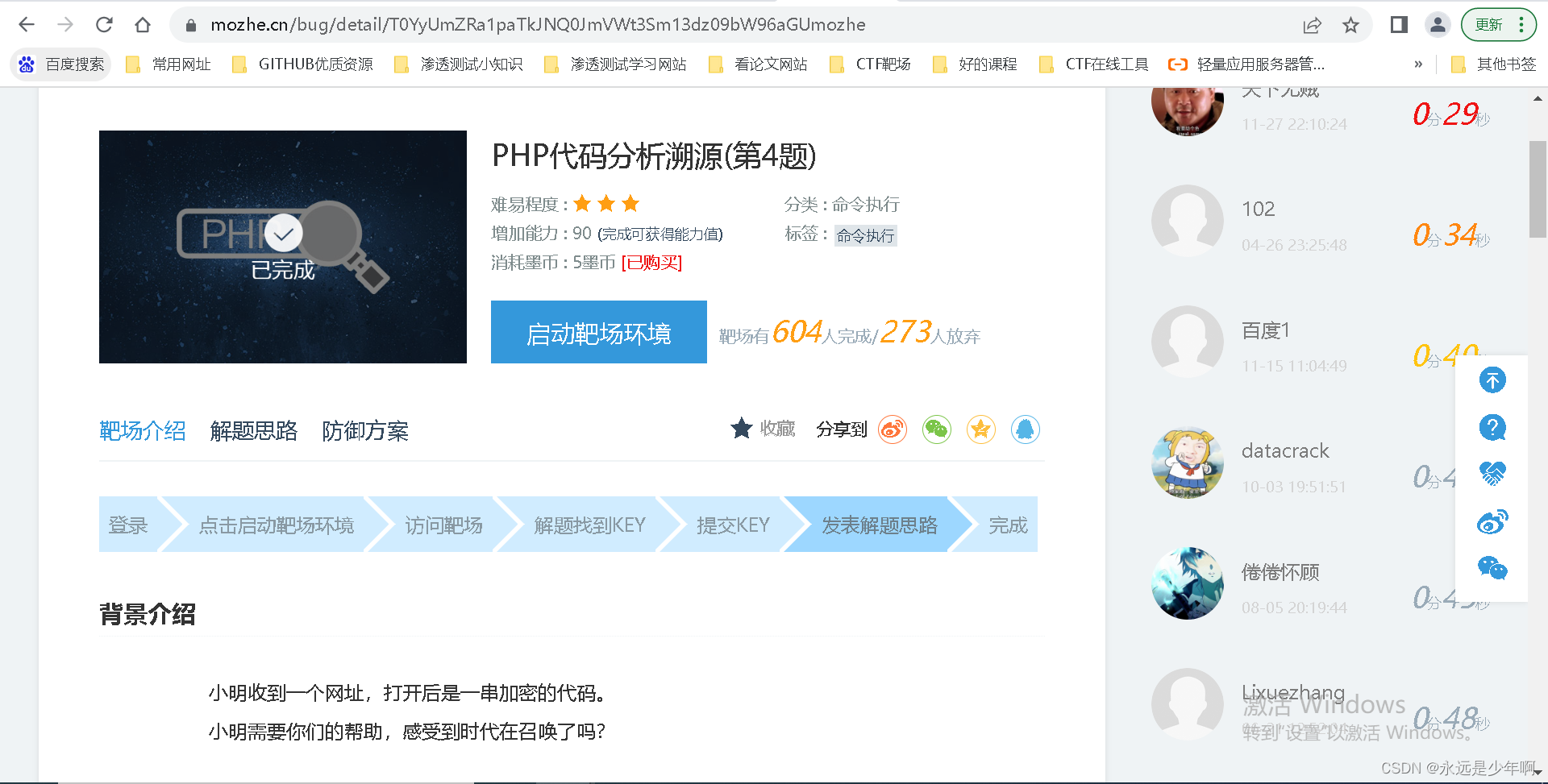
Task: Switch to the 防御方案 tab
Action: tap(365, 431)
